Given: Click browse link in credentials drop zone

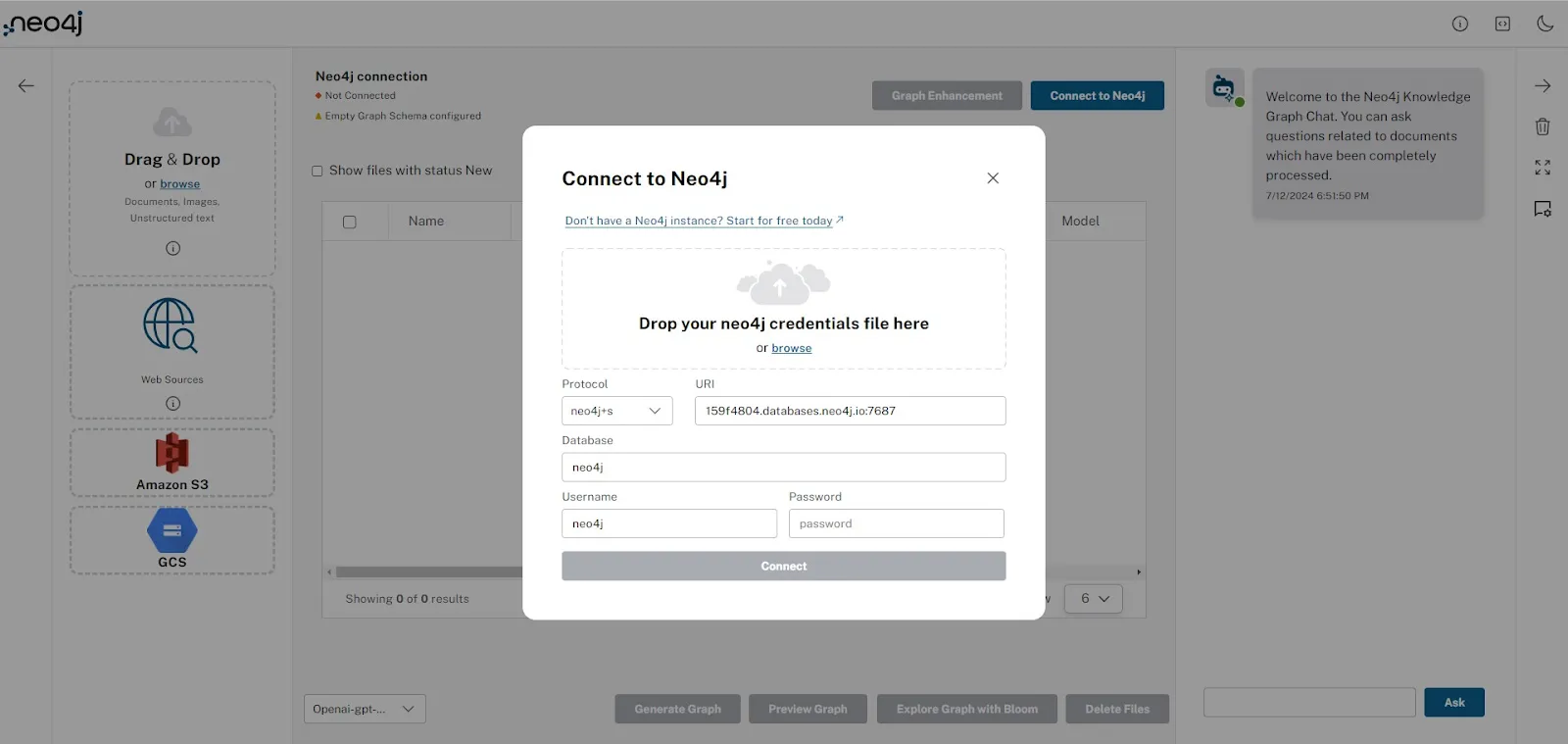Looking at the screenshot, I should tap(792, 348).
